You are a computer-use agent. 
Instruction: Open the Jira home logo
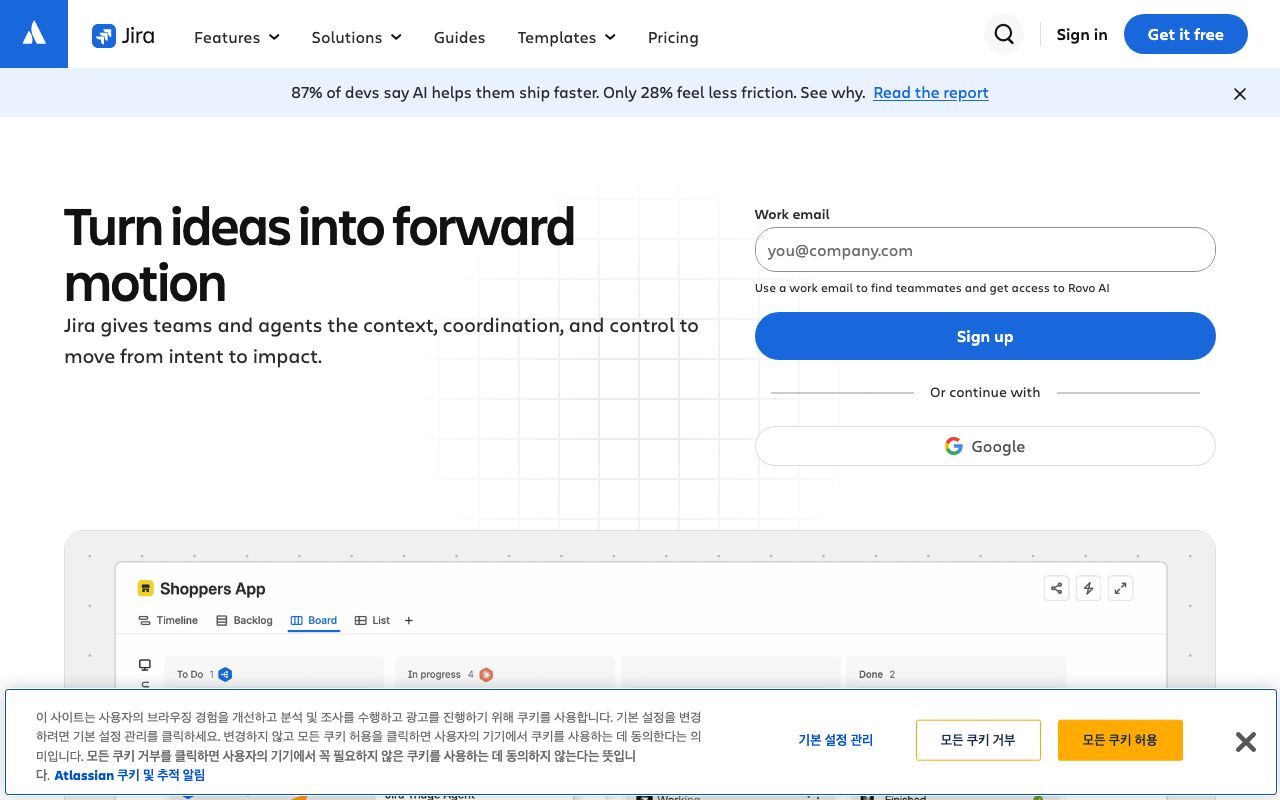click(x=123, y=36)
